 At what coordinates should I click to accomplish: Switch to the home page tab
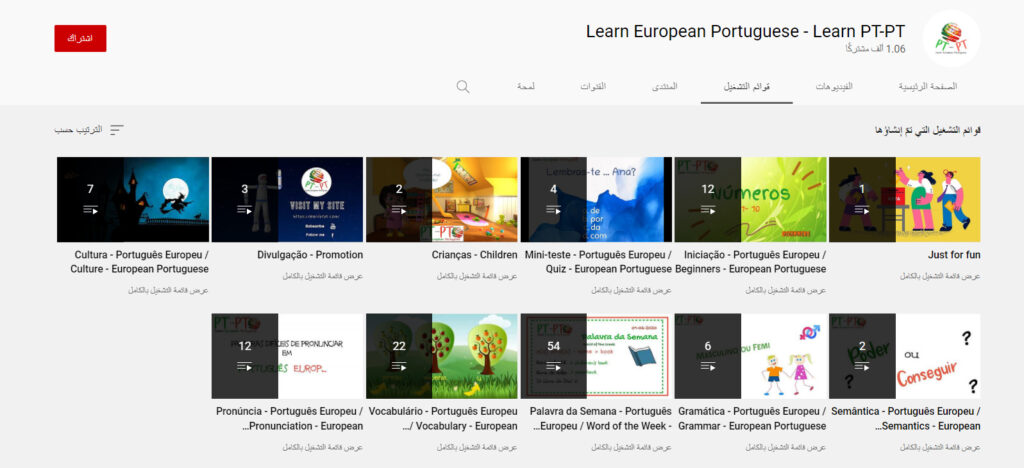click(x=927, y=86)
